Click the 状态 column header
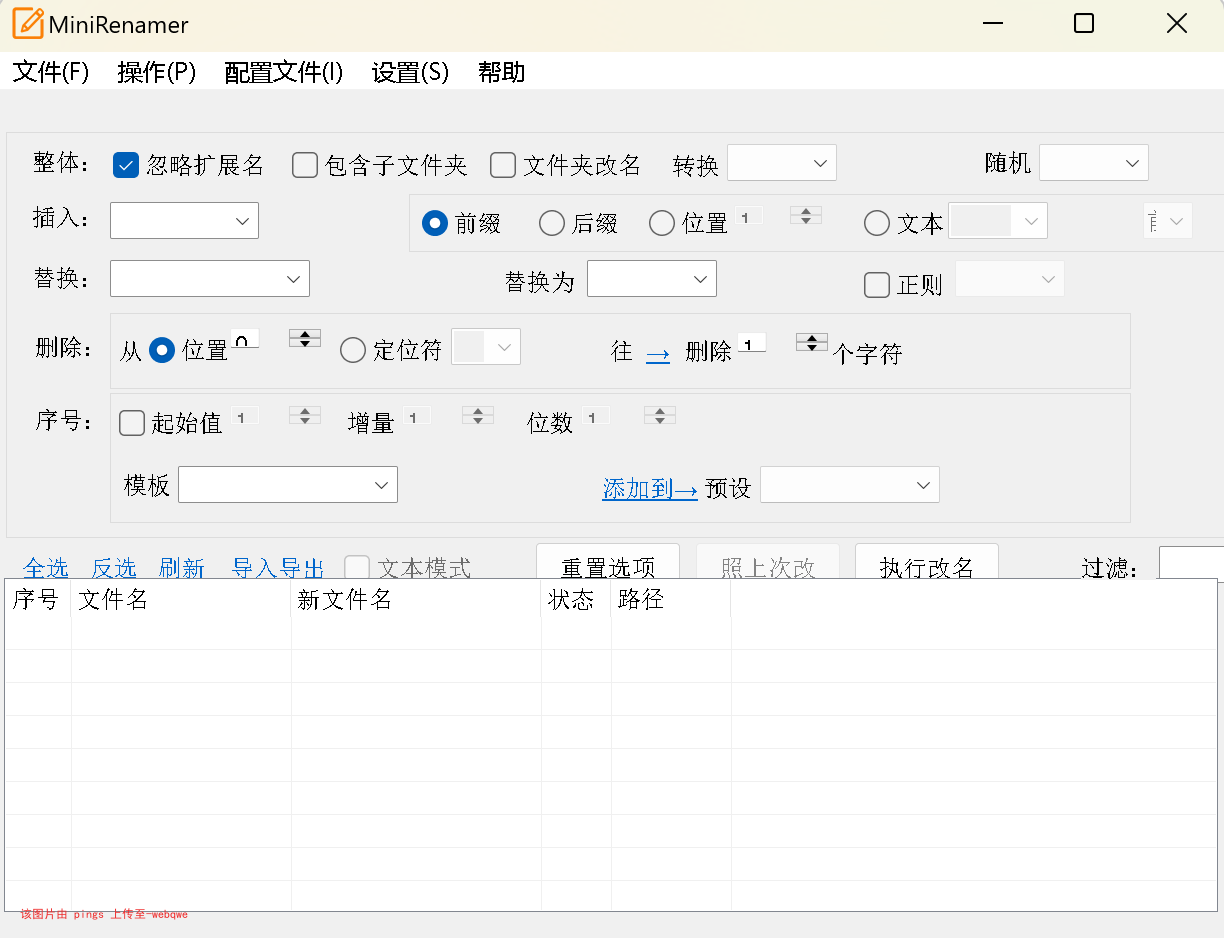The height and width of the screenshot is (938, 1224). pyautogui.click(x=576, y=600)
